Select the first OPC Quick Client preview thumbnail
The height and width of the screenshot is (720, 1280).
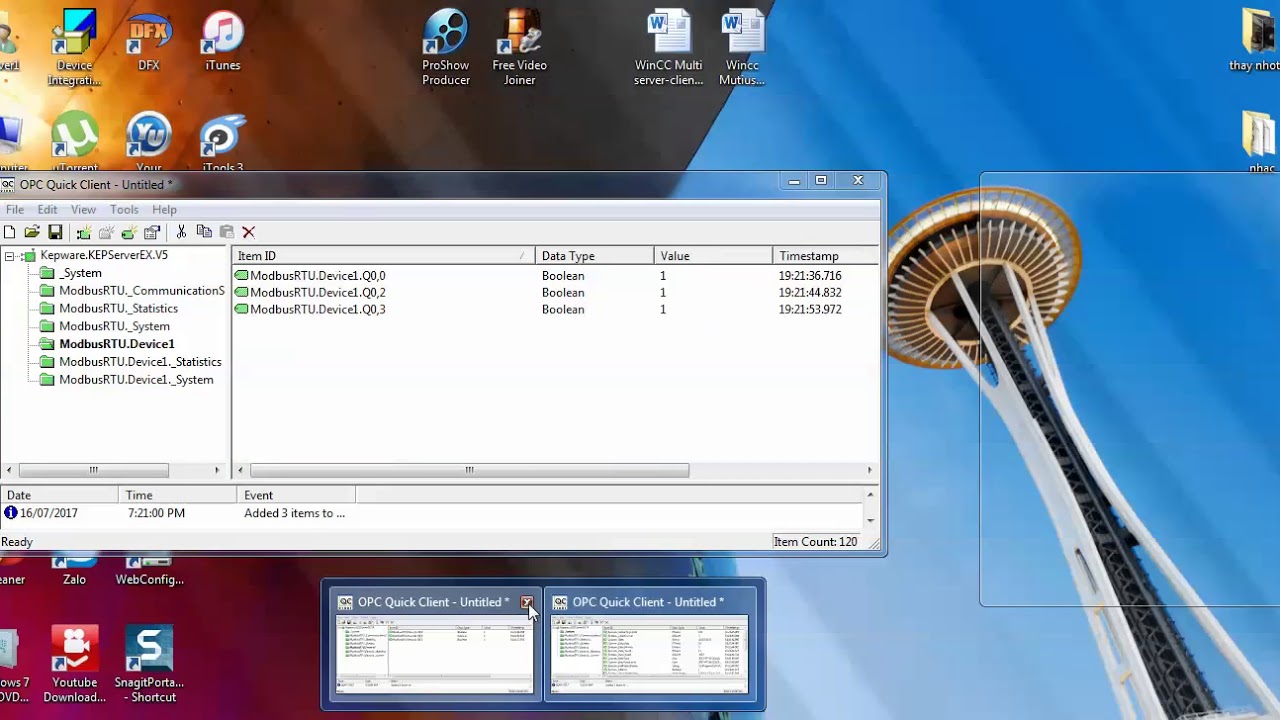tap(434, 655)
